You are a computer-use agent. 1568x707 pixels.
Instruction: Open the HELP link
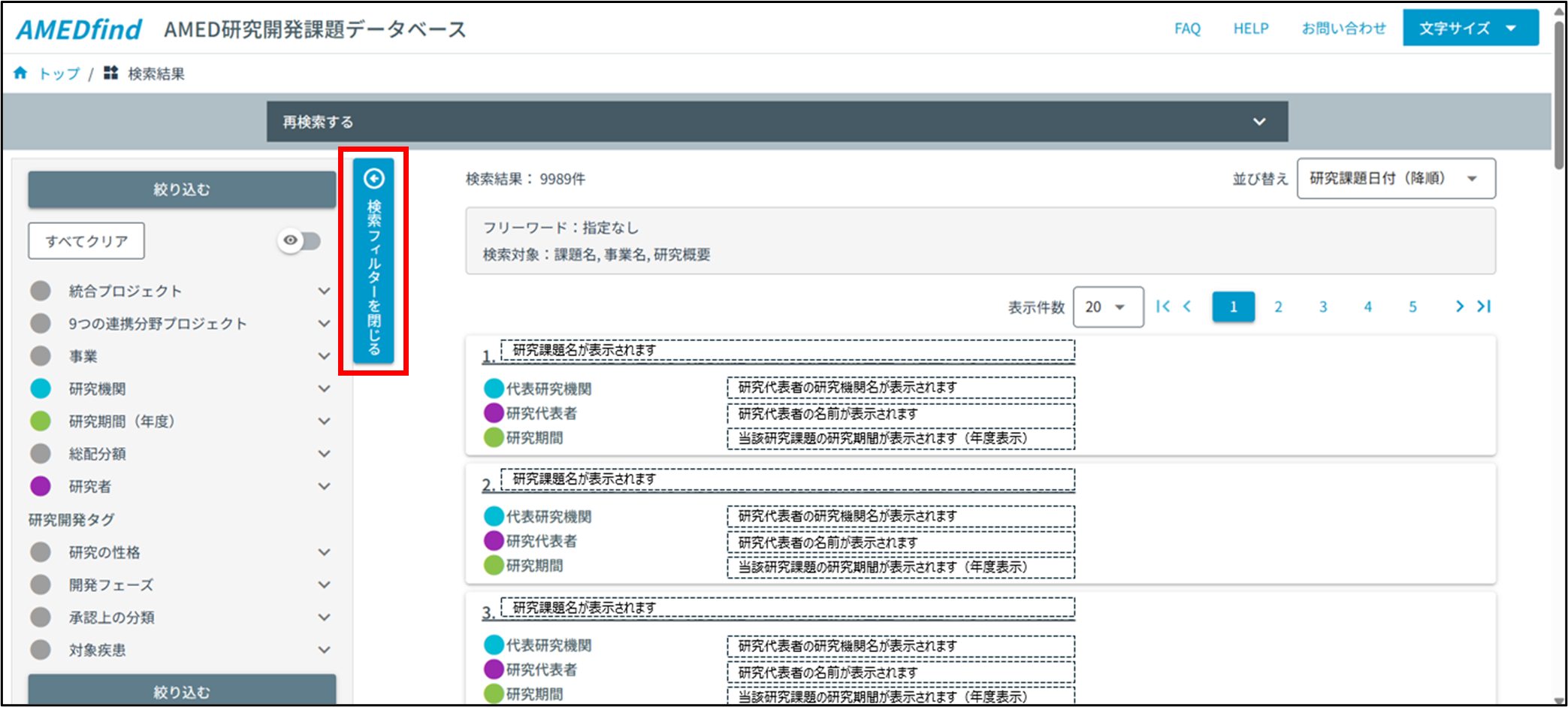click(x=1251, y=29)
